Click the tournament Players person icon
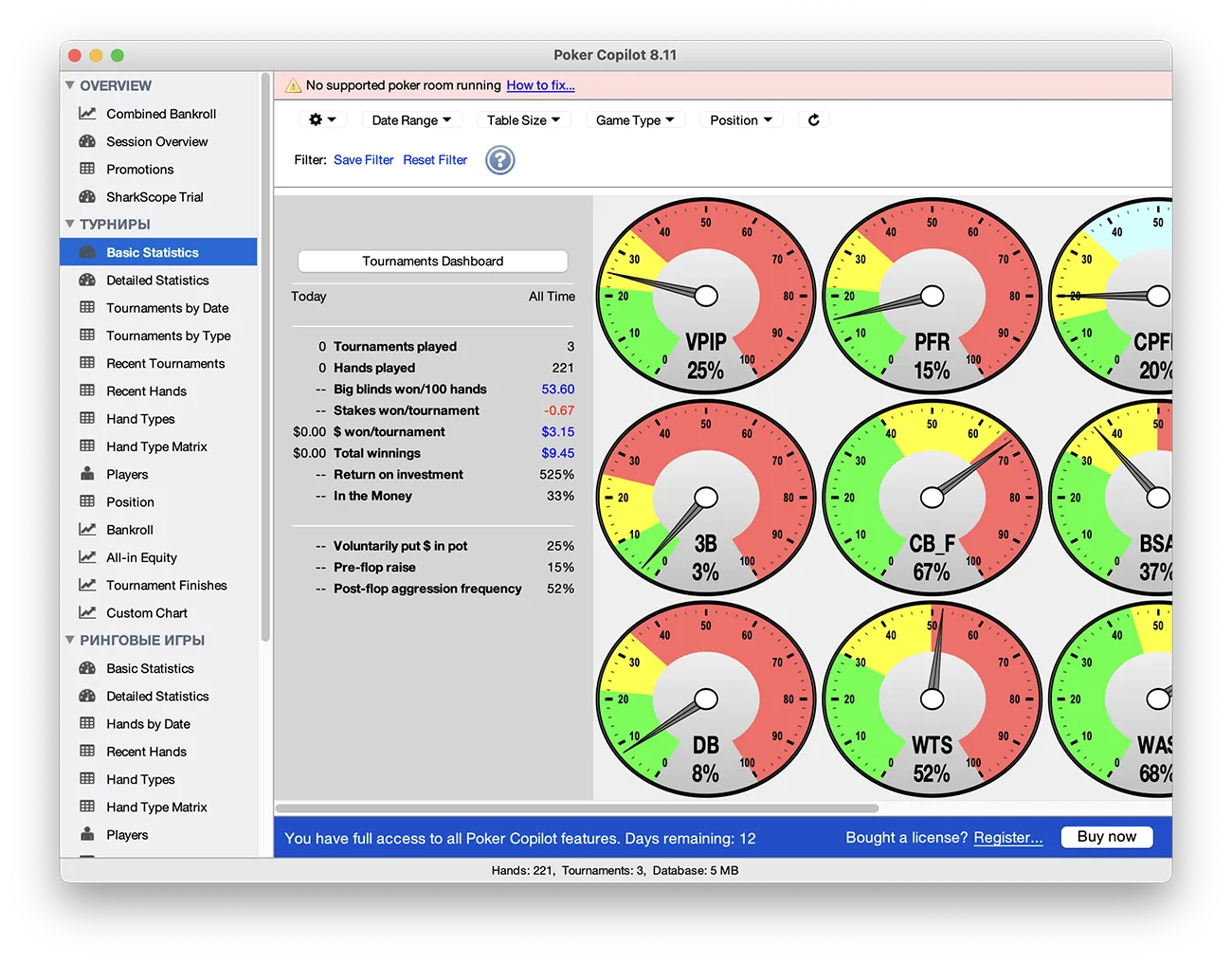The height and width of the screenshot is (962, 1232). (x=87, y=474)
